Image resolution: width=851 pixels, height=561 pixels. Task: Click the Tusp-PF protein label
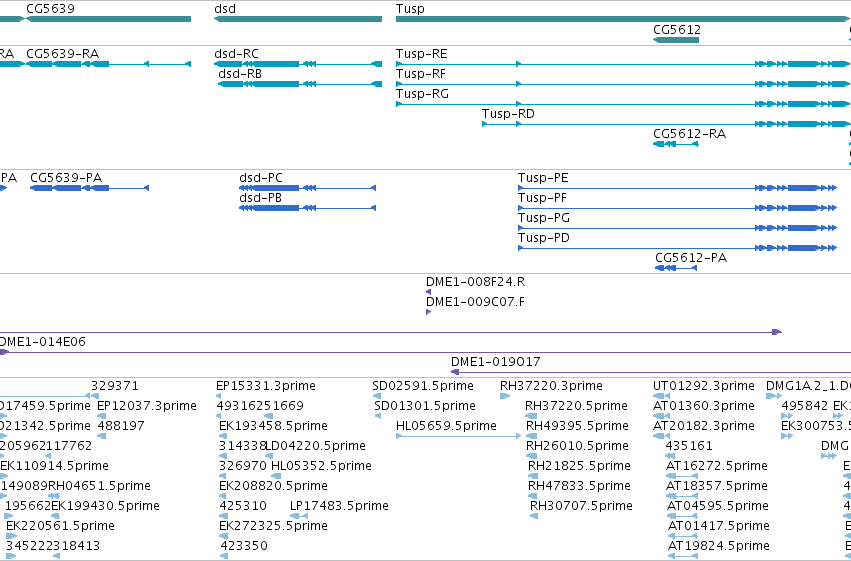click(x=542, y=198)
